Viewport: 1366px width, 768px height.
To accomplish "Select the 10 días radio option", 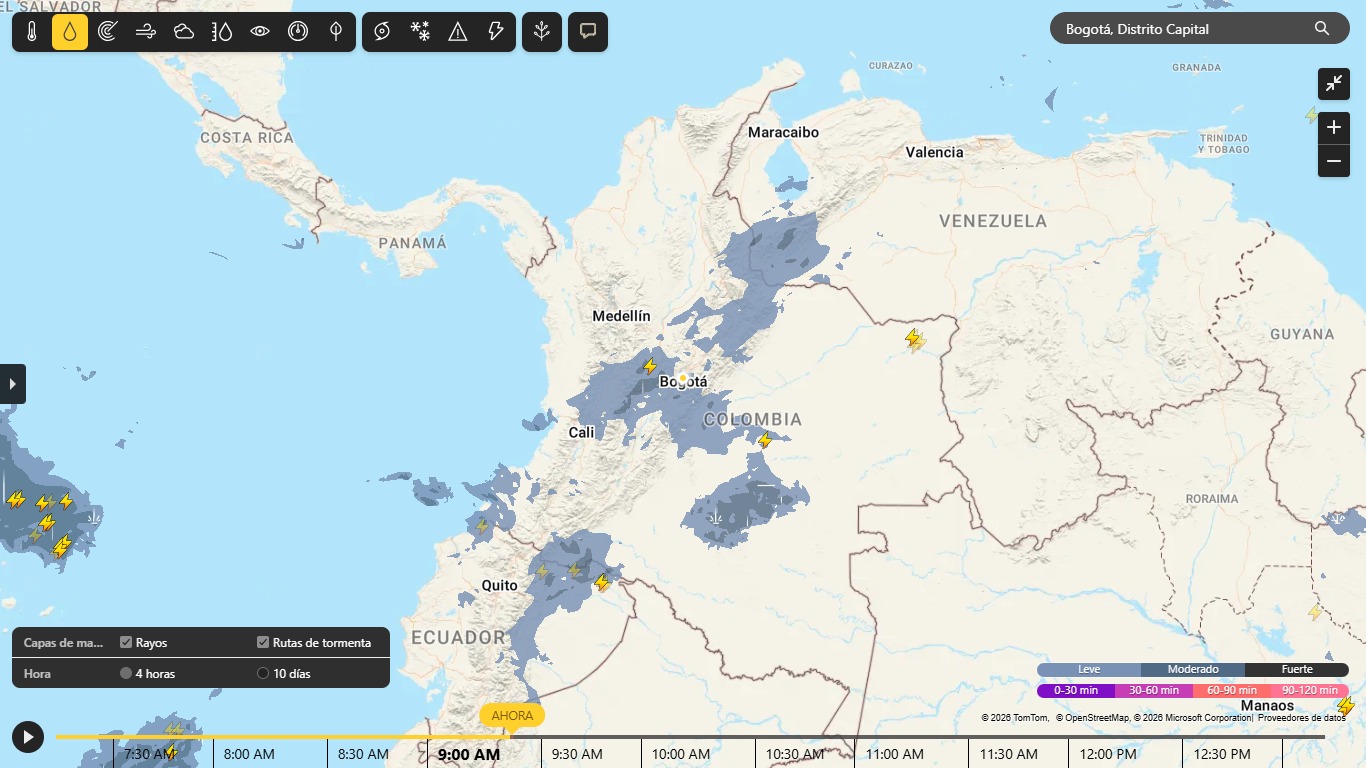I will (263, 674).
